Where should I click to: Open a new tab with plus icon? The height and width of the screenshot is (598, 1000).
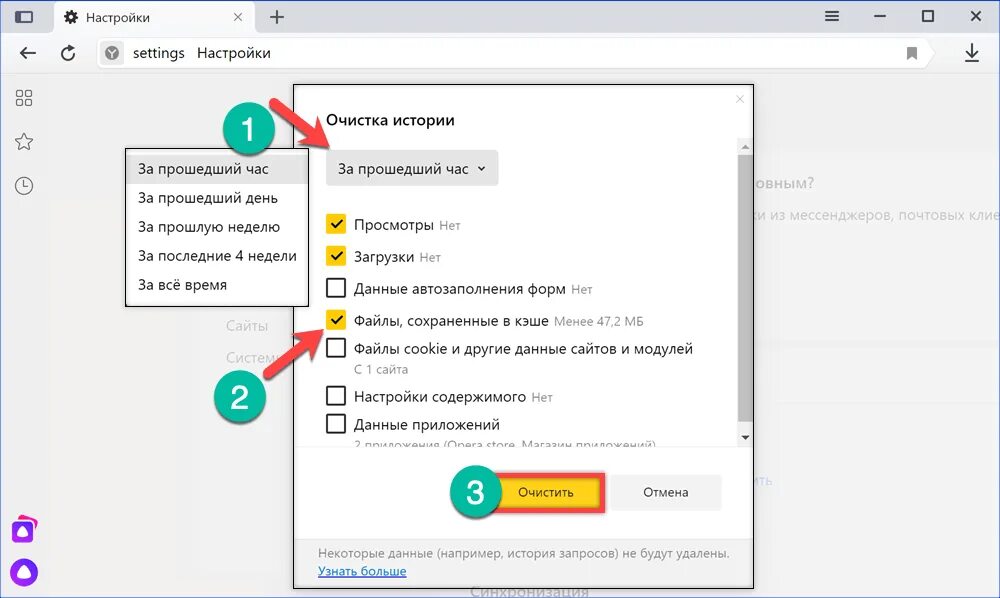[277, 17]
